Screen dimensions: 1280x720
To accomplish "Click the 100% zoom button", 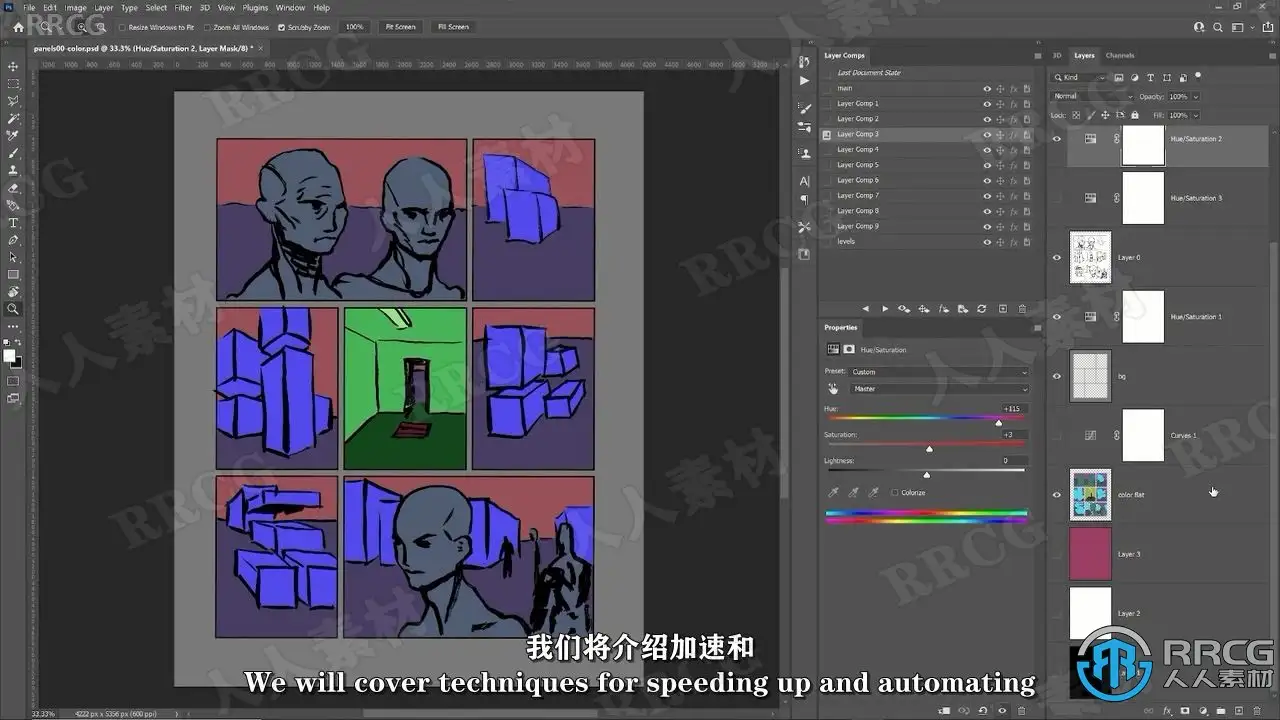I will click(354, 27).
